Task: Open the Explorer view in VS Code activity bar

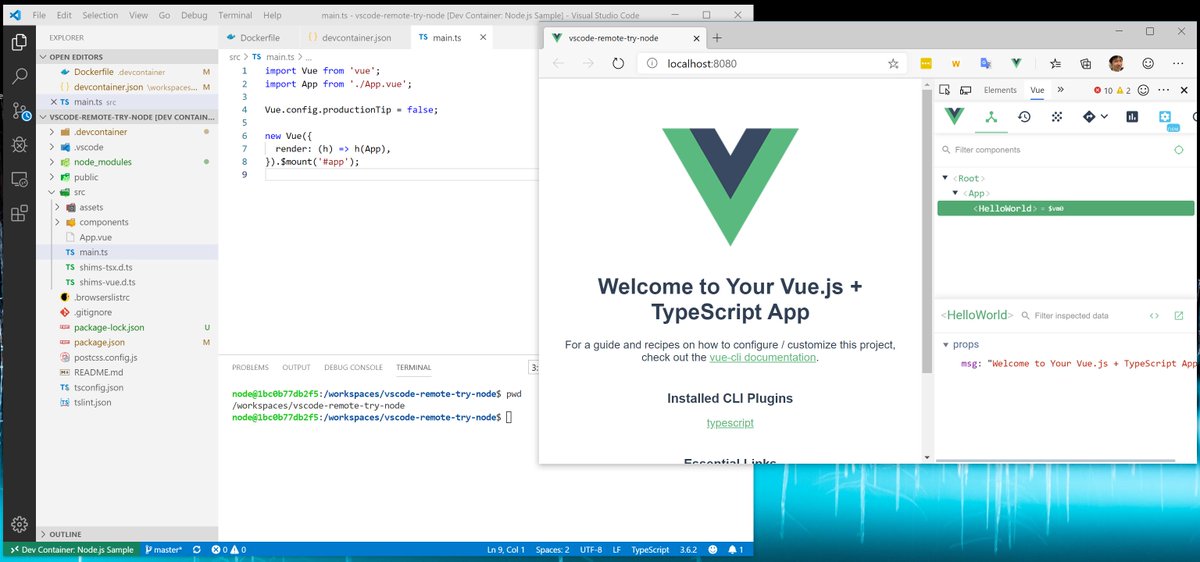Action: (19, 41)
